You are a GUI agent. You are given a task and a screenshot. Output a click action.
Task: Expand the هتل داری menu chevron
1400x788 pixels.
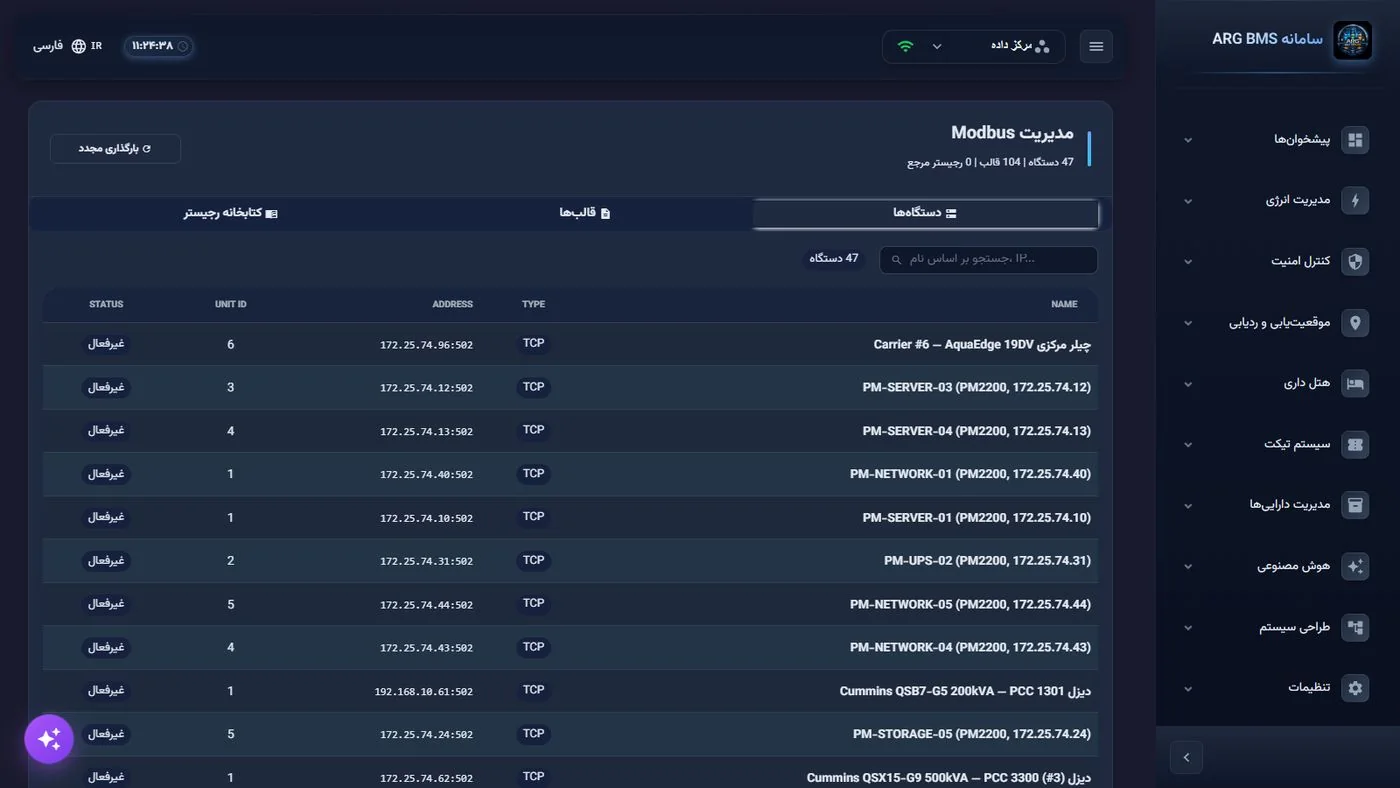1188,384
